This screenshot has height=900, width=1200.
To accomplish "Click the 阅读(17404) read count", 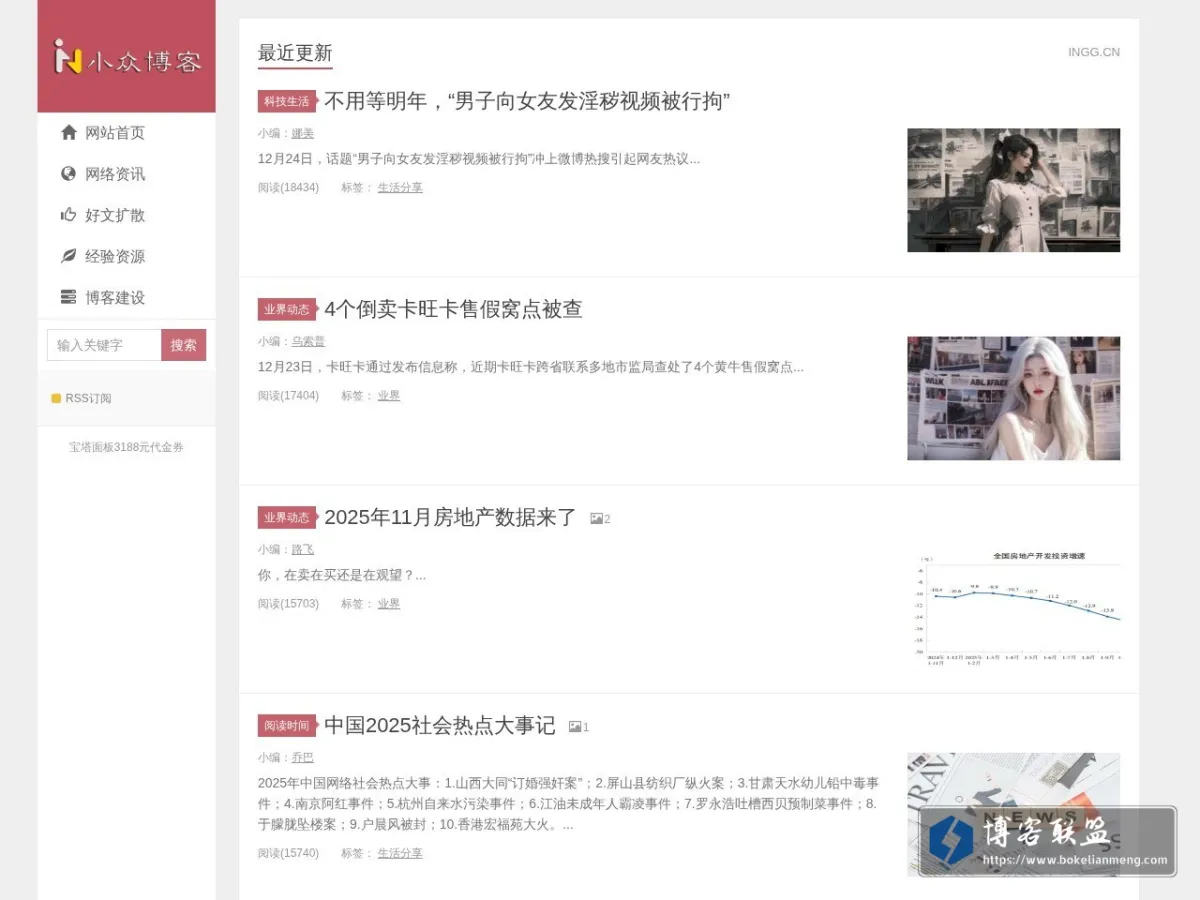I will coord(288,395).
